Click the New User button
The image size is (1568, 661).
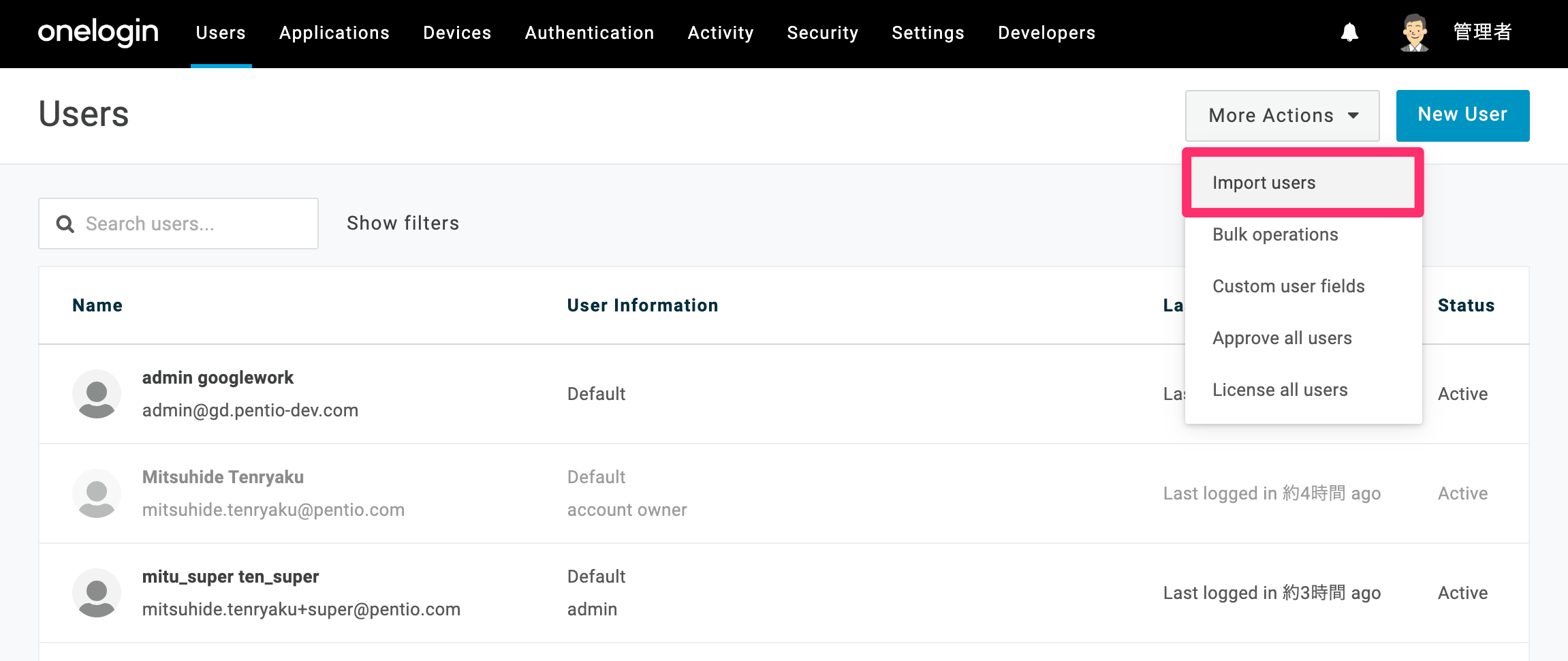pyautogui.click(x=1462, y=115)
